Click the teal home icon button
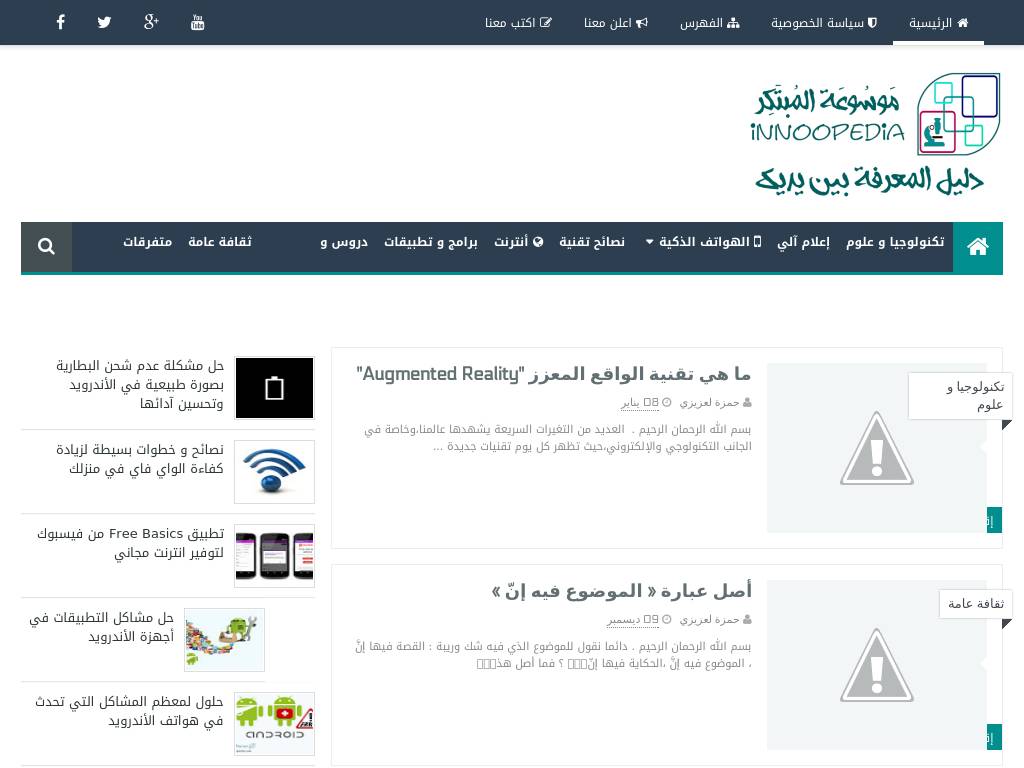This screenshot has height=768, width=1024. tap(977, 246)
